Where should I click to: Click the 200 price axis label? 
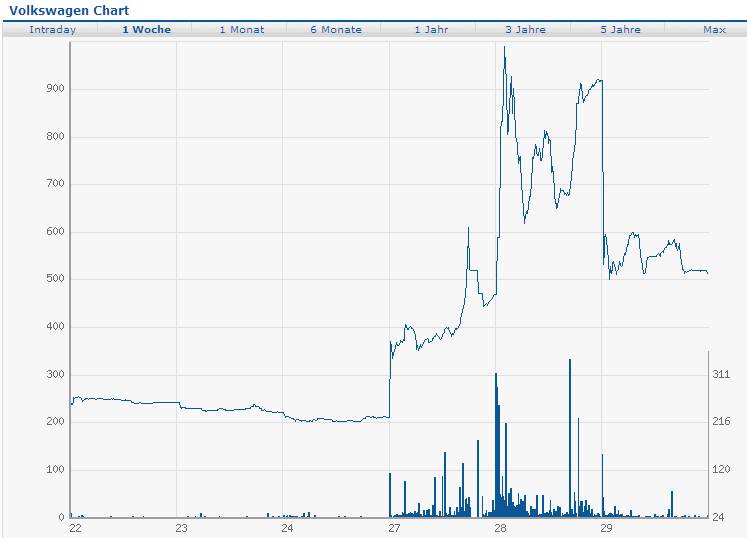point(55,421)
